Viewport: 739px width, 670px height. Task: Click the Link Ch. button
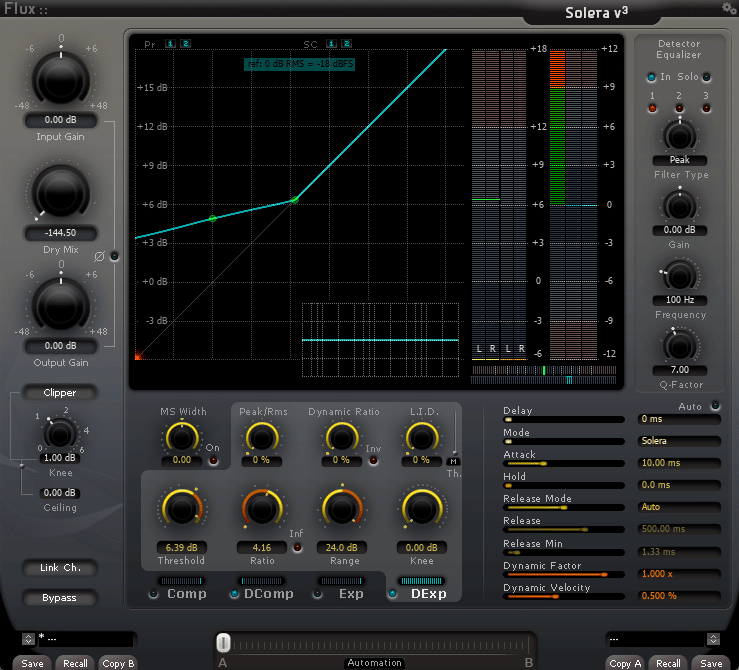[x=59, y=568]
